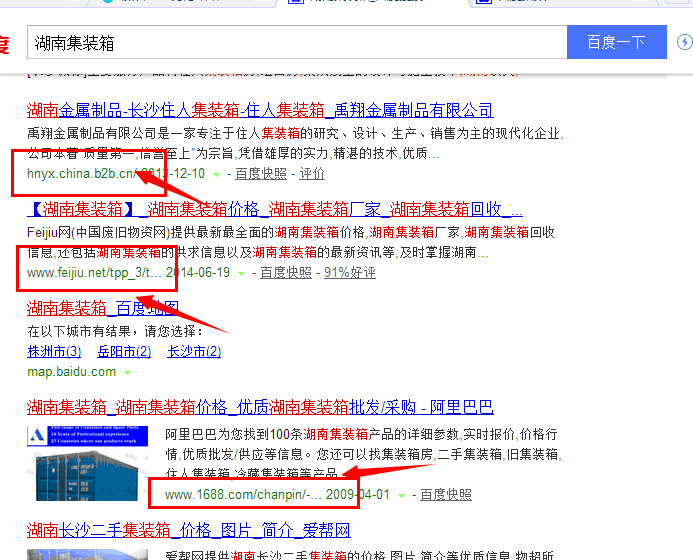
Task: Click the 91%好评 rating link
Action: [x=350, y=273]
